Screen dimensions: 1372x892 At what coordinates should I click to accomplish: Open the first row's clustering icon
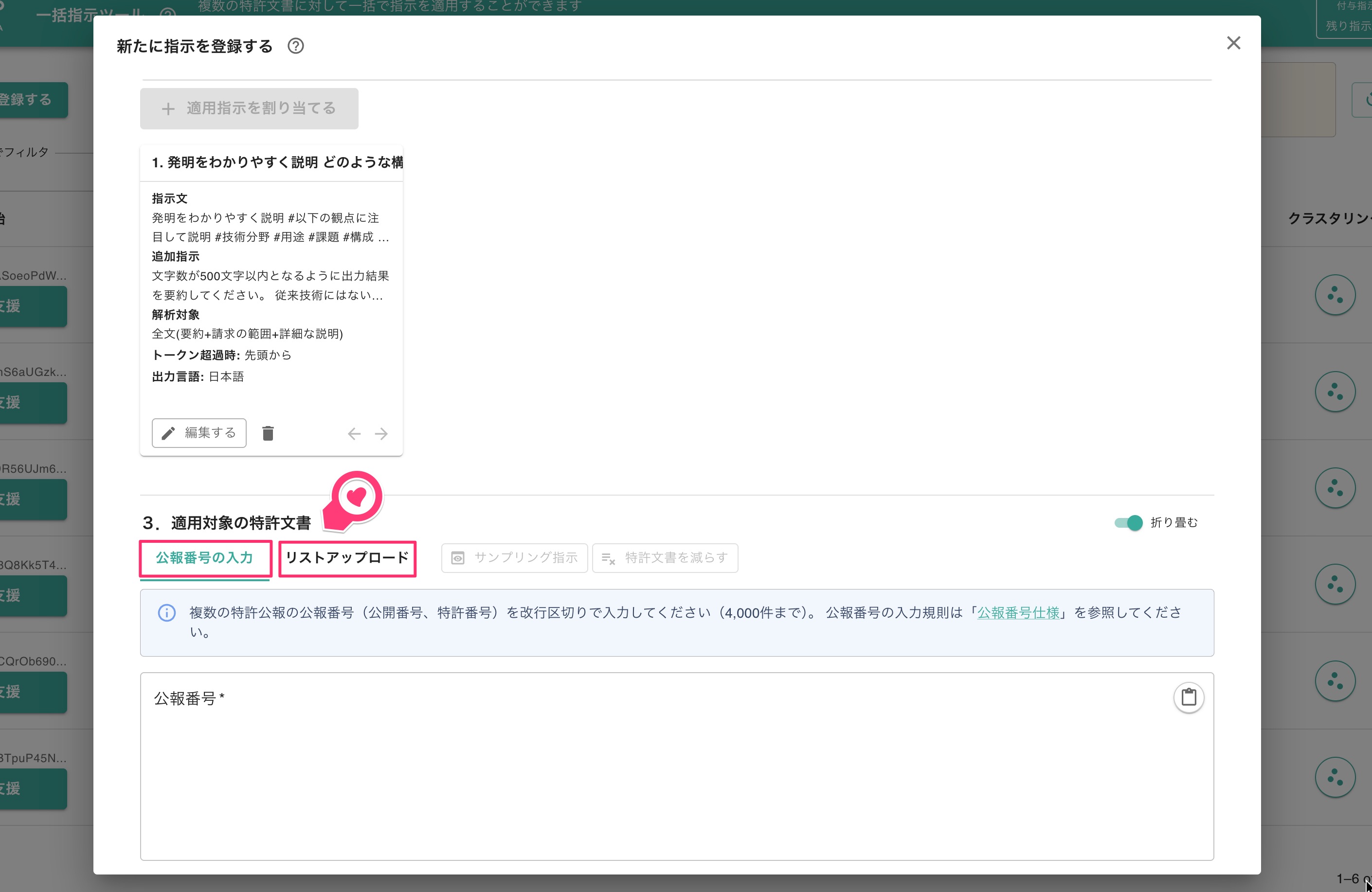(1335, 295)
